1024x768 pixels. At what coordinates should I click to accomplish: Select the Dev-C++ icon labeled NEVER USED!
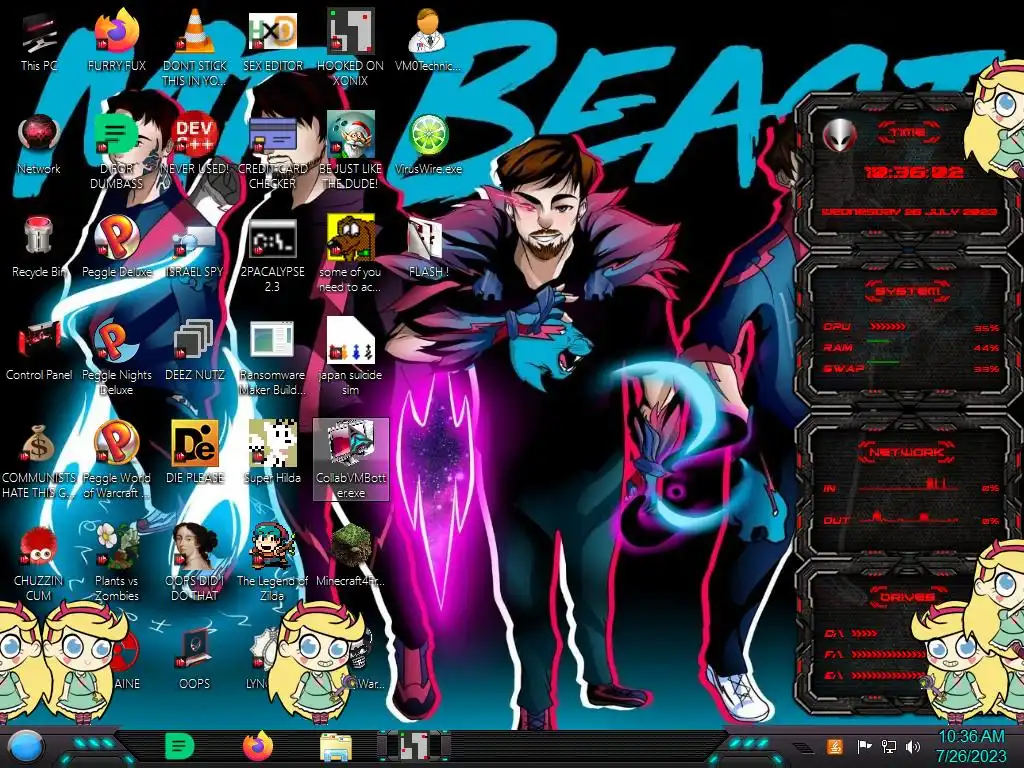click(x=195, y=145)
